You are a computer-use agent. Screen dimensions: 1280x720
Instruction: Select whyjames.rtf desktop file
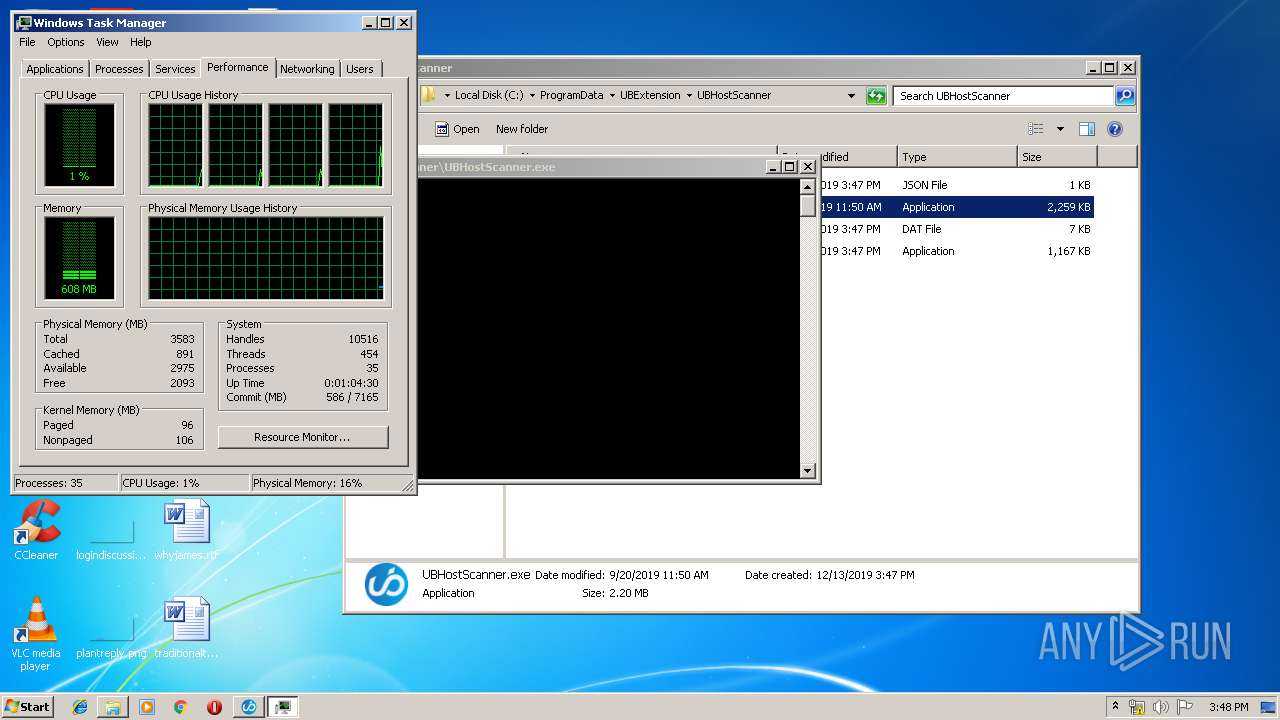186,530
